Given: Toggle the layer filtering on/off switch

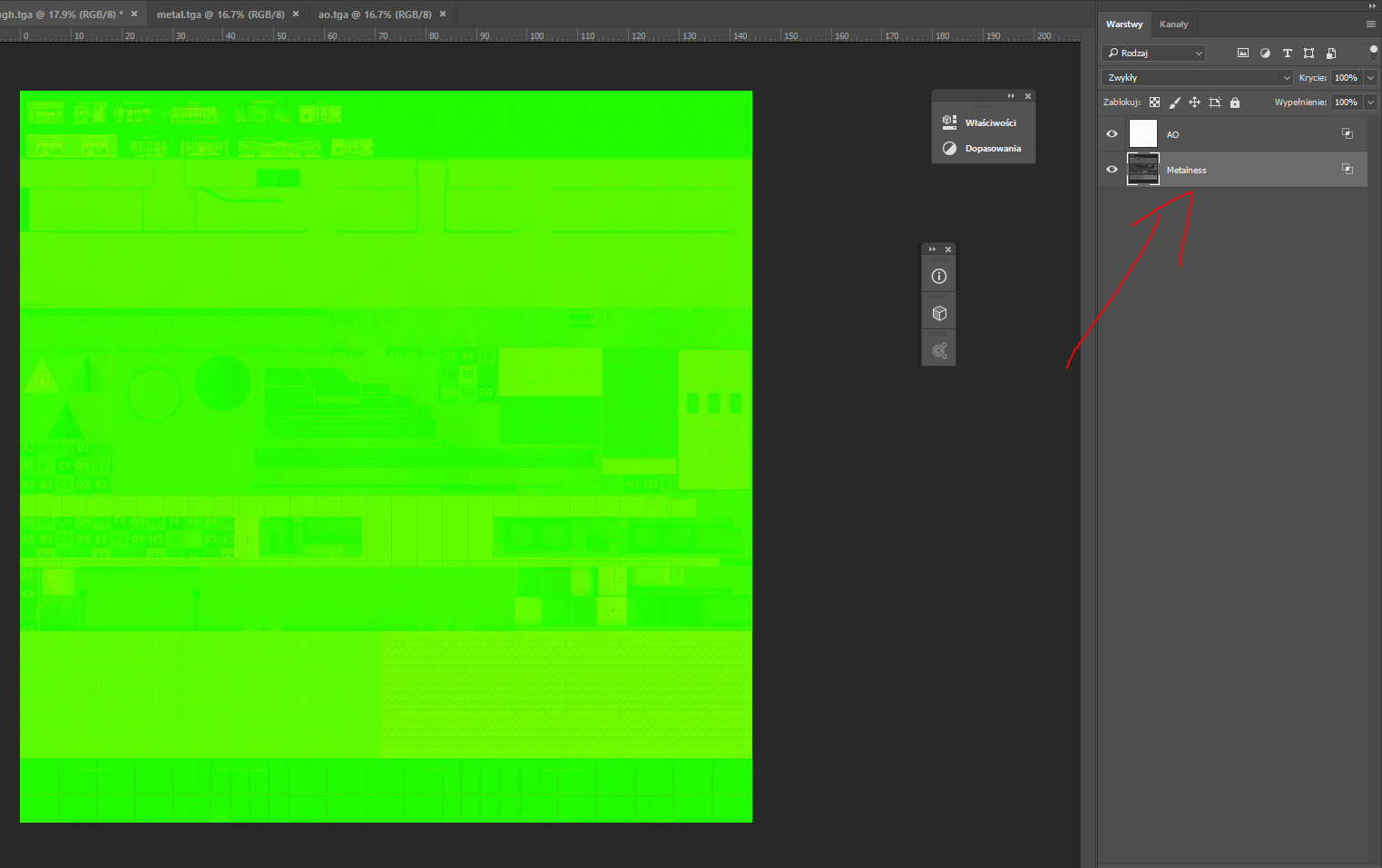Looking at the screenshot, I should pyautogui.click(x=1373, y=53).
